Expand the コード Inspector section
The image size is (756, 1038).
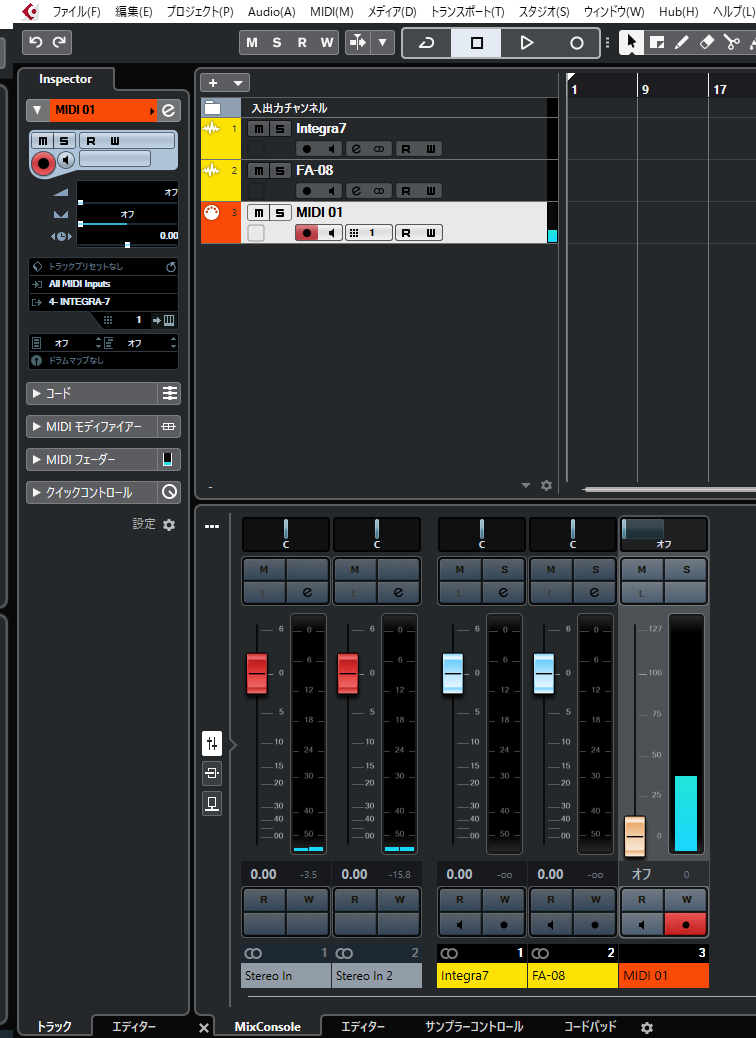click(x=91, y=394)
